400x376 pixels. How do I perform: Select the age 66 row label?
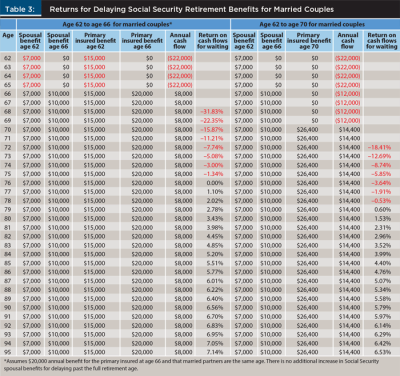[8, 94]
